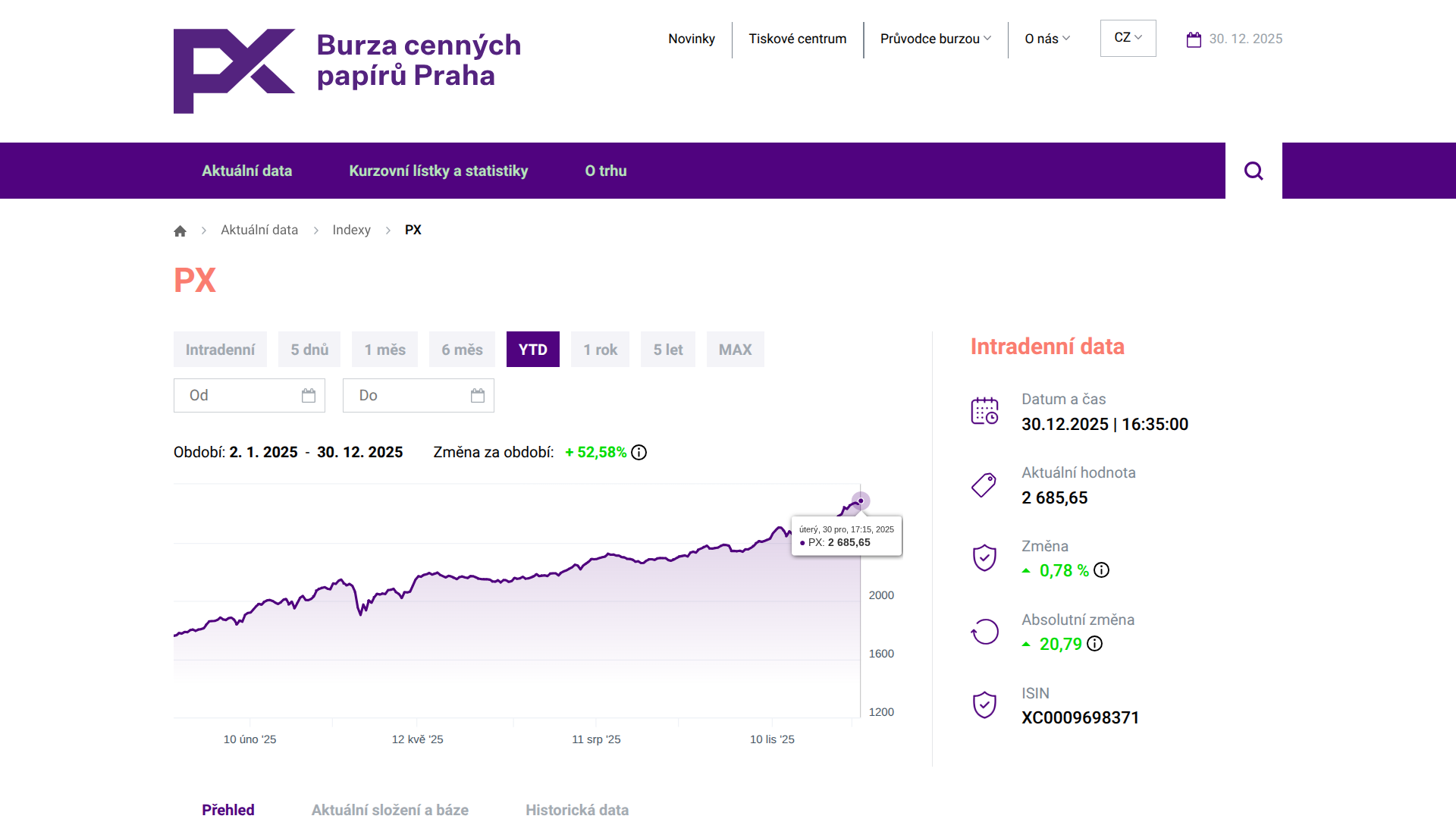
Task: Click the PX 2 685,65 chart tooltip
Action: (846, 536)
